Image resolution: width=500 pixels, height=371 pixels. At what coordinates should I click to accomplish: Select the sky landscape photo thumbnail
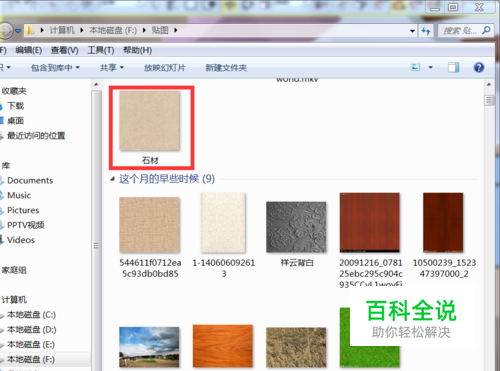coord(149,347)
